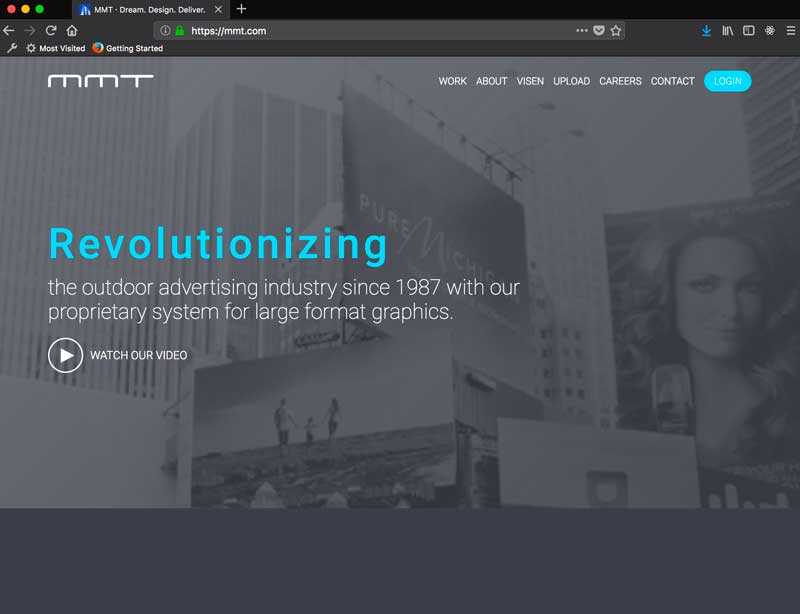The width and height of the screenshot is (800, 614).
Task: Open the WORK navigation link
Action: 452,81
